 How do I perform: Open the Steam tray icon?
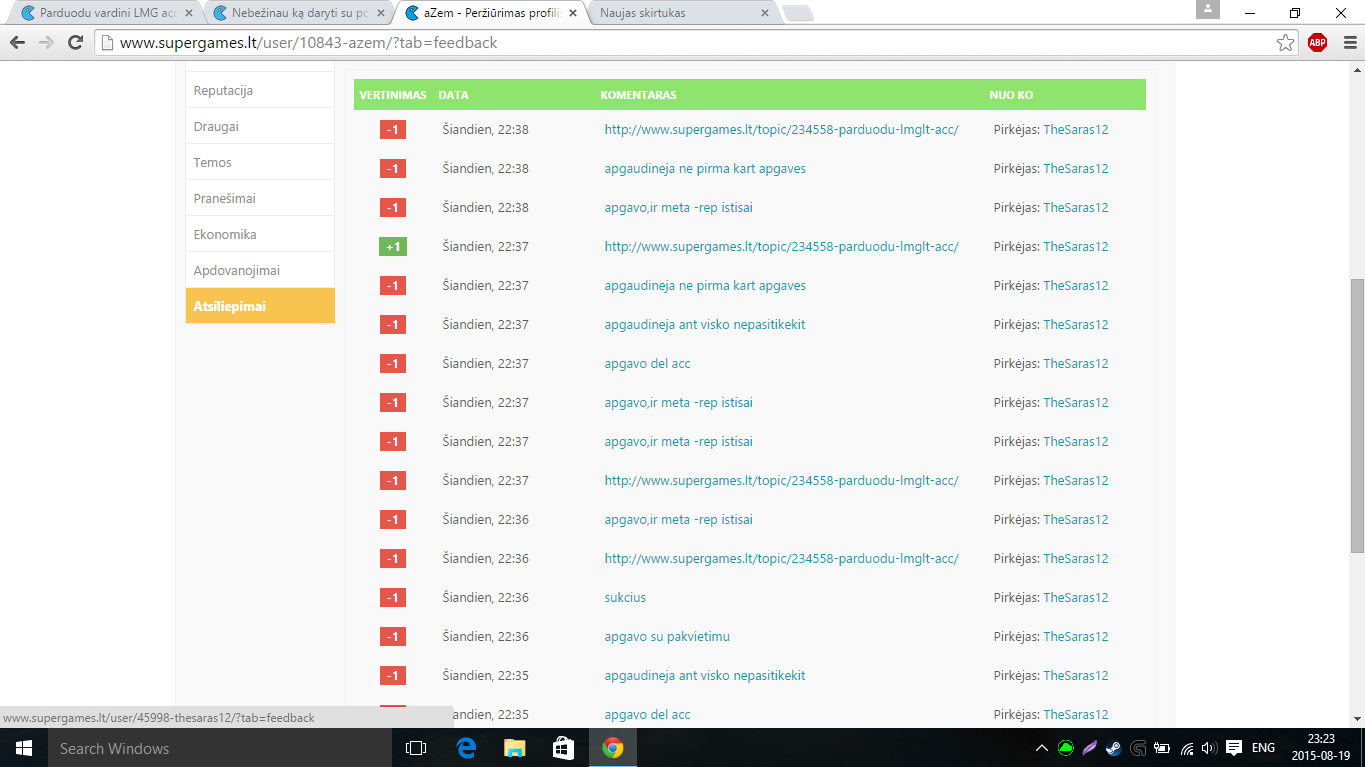click(x=1113, y=748)
